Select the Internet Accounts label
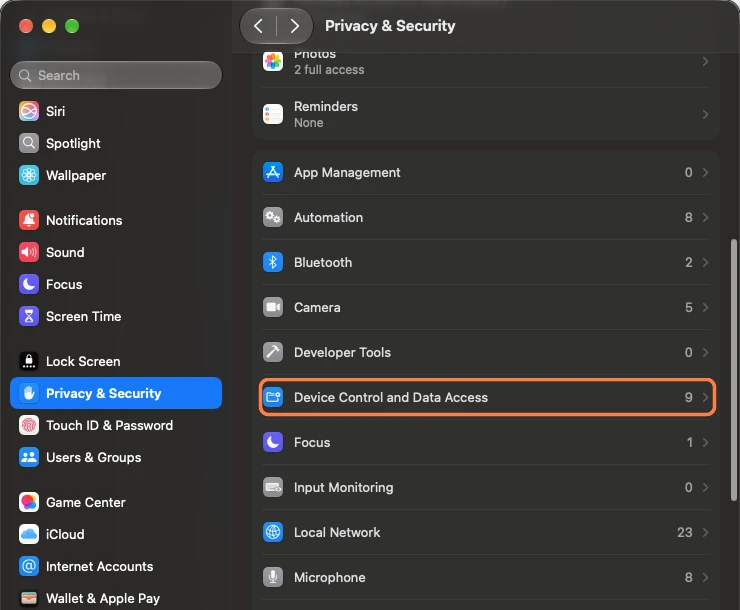Image resolution: width=740 pixels, height=610 pixels. pos(100,566)
